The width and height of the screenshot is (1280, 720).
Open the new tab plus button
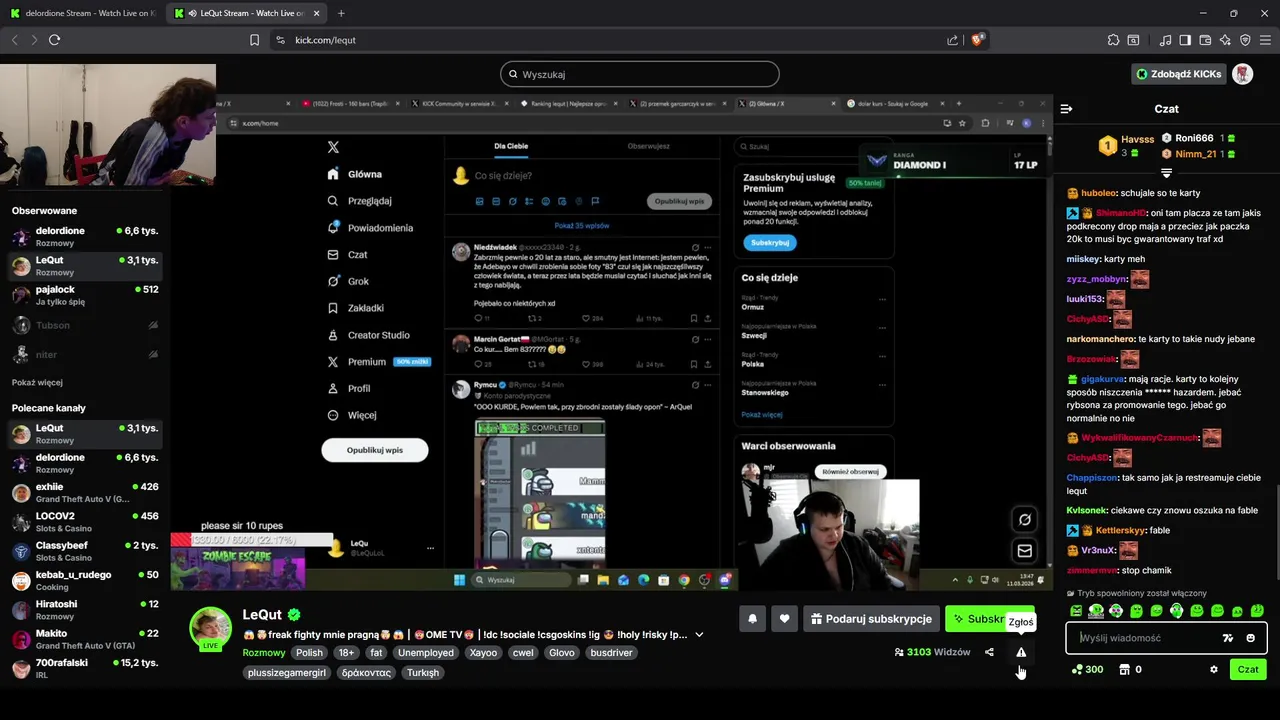coord(341,13)
